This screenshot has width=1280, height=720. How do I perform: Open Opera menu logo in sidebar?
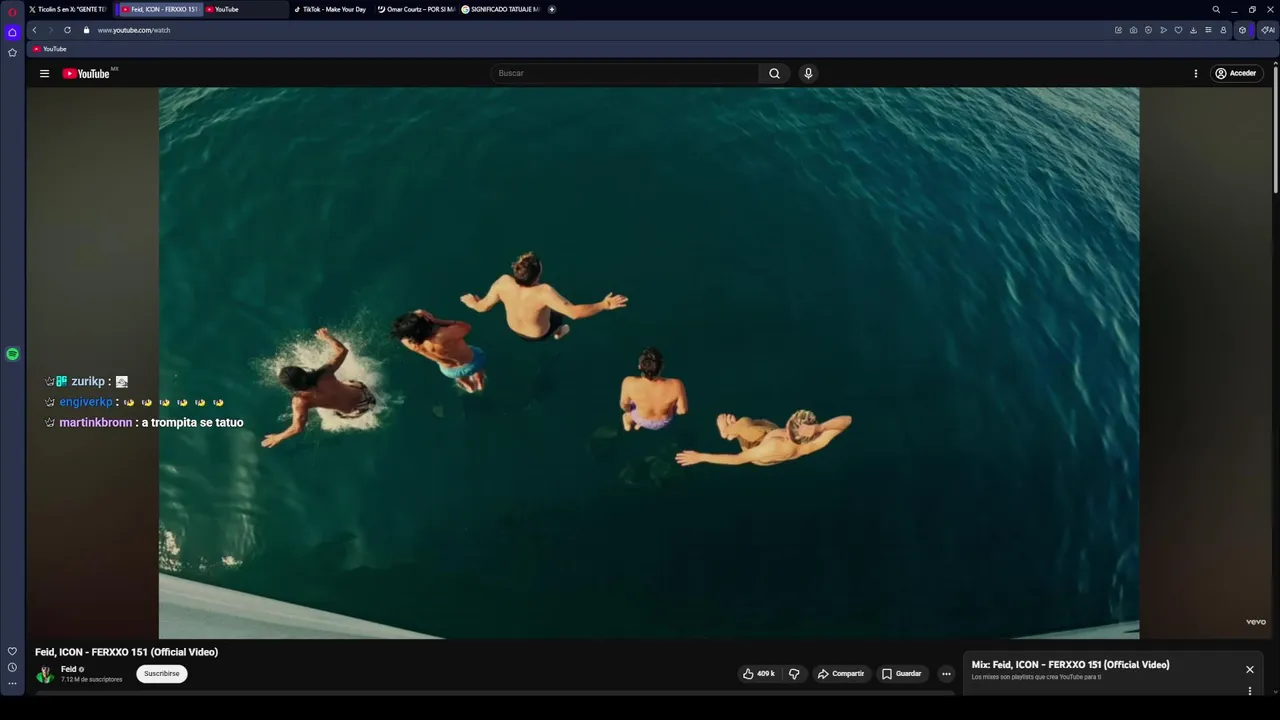point(12,12)
